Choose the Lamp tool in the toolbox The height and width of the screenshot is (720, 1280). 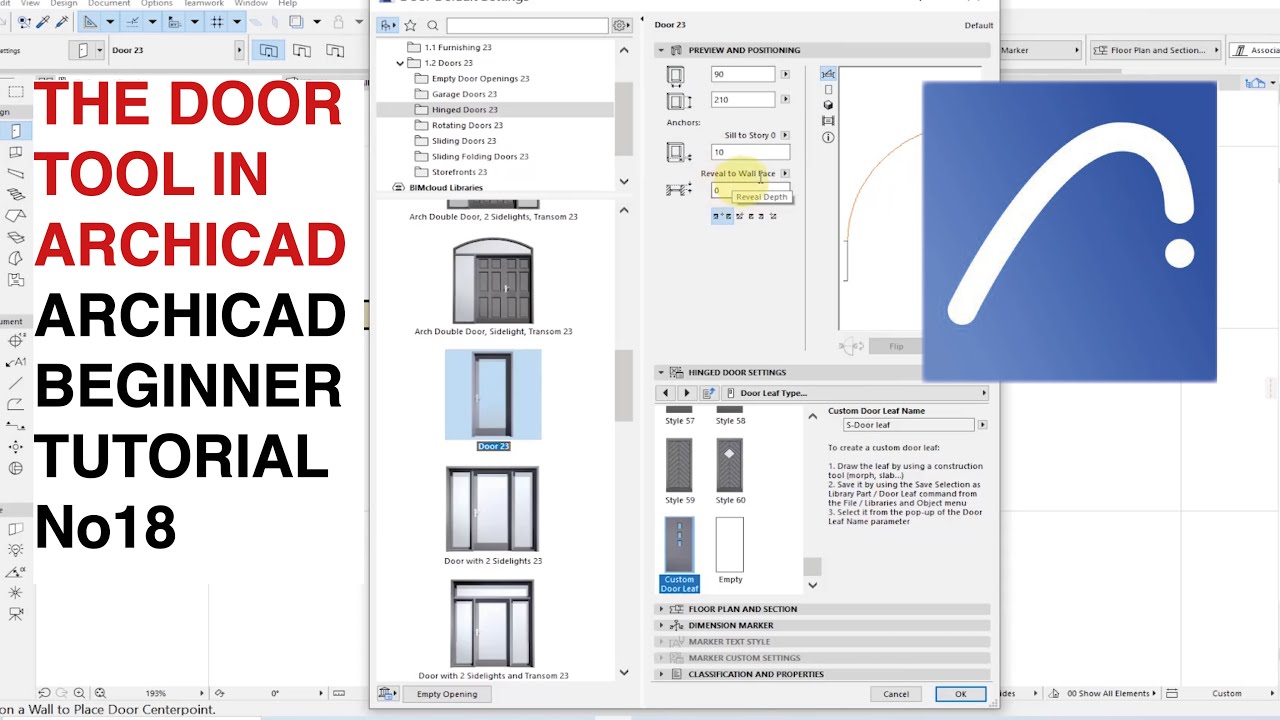click(x=16, y=550)
